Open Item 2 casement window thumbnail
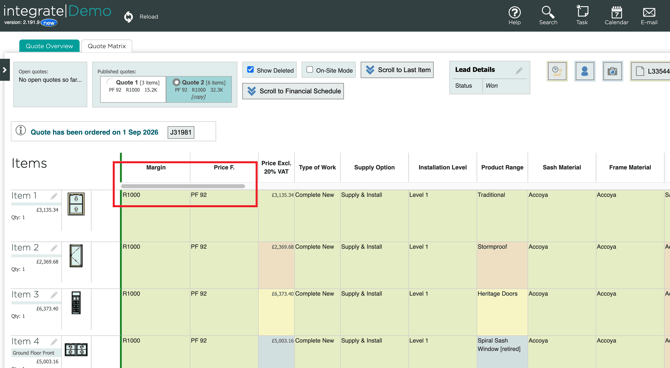Screen dimensions: 670x368 pos(76,256)
